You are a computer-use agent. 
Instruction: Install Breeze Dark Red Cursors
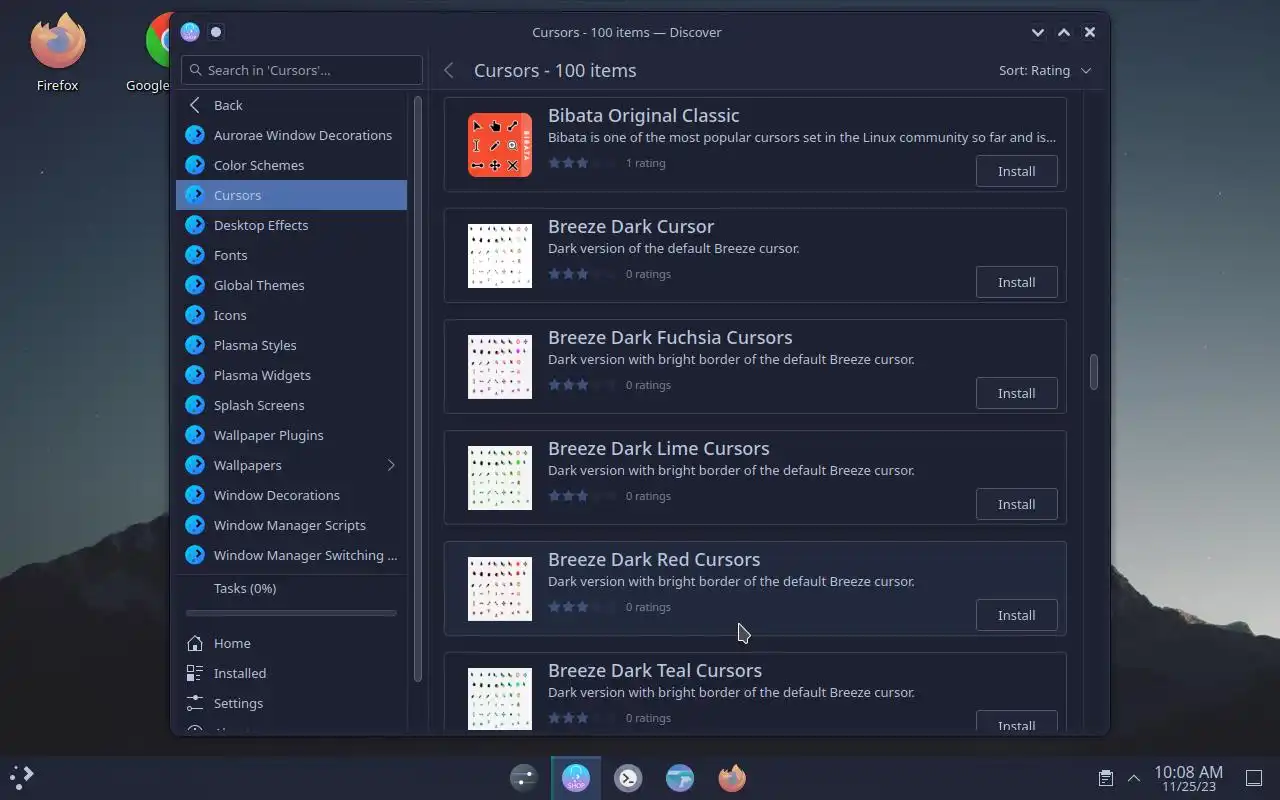(x=1016, y=615)
